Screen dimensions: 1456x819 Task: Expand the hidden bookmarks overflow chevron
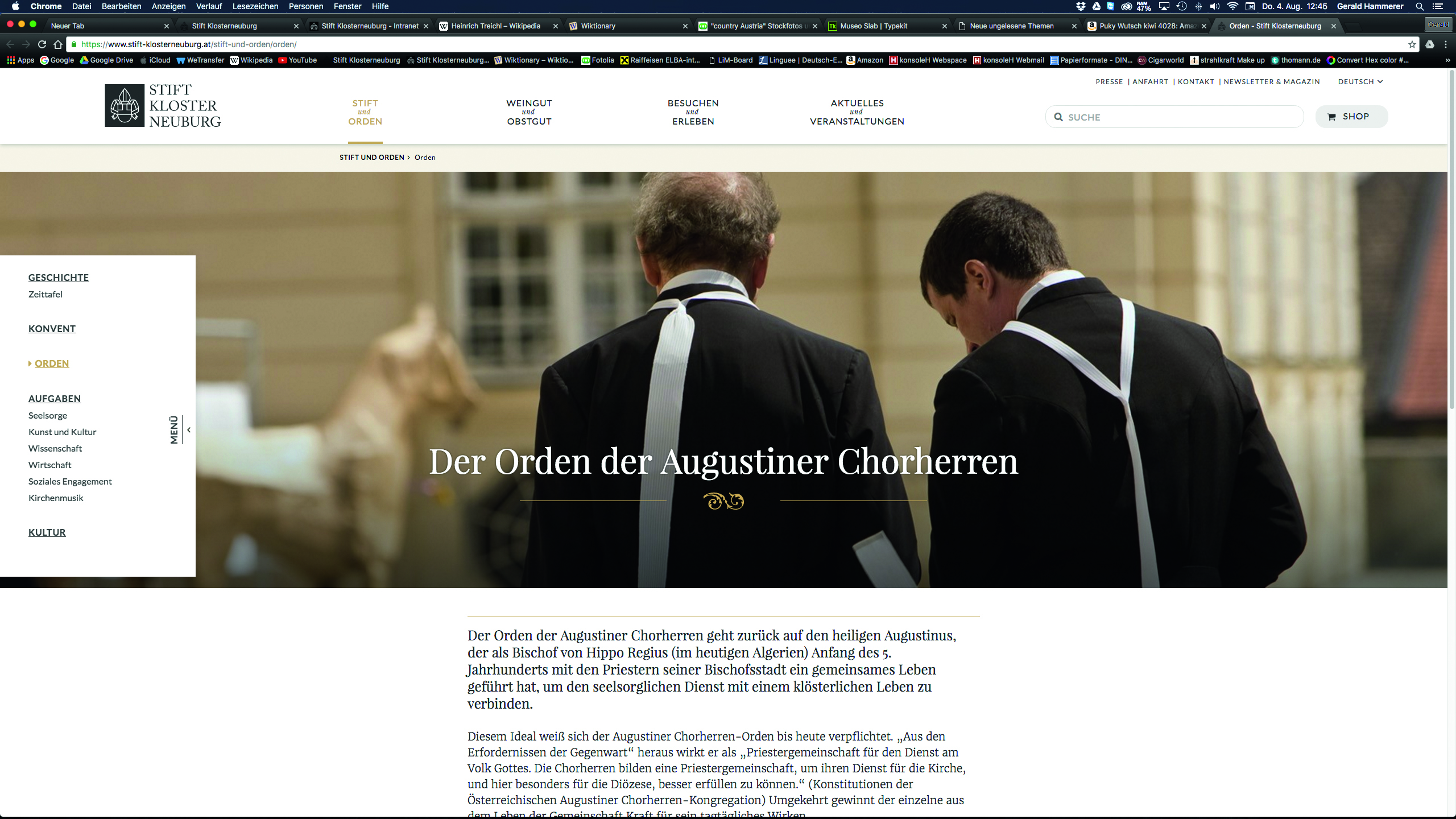(x=1447, y=60)
